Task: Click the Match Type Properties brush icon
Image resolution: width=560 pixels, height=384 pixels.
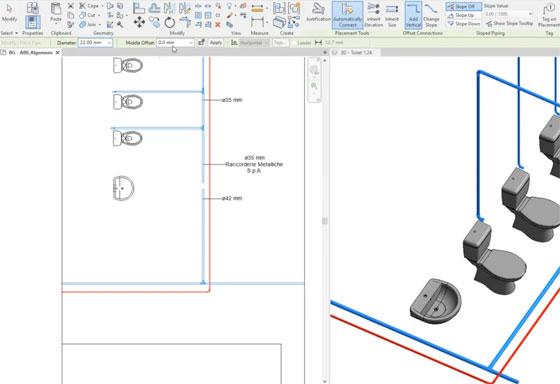Action: pyautogui.click(x=71, y=24)
